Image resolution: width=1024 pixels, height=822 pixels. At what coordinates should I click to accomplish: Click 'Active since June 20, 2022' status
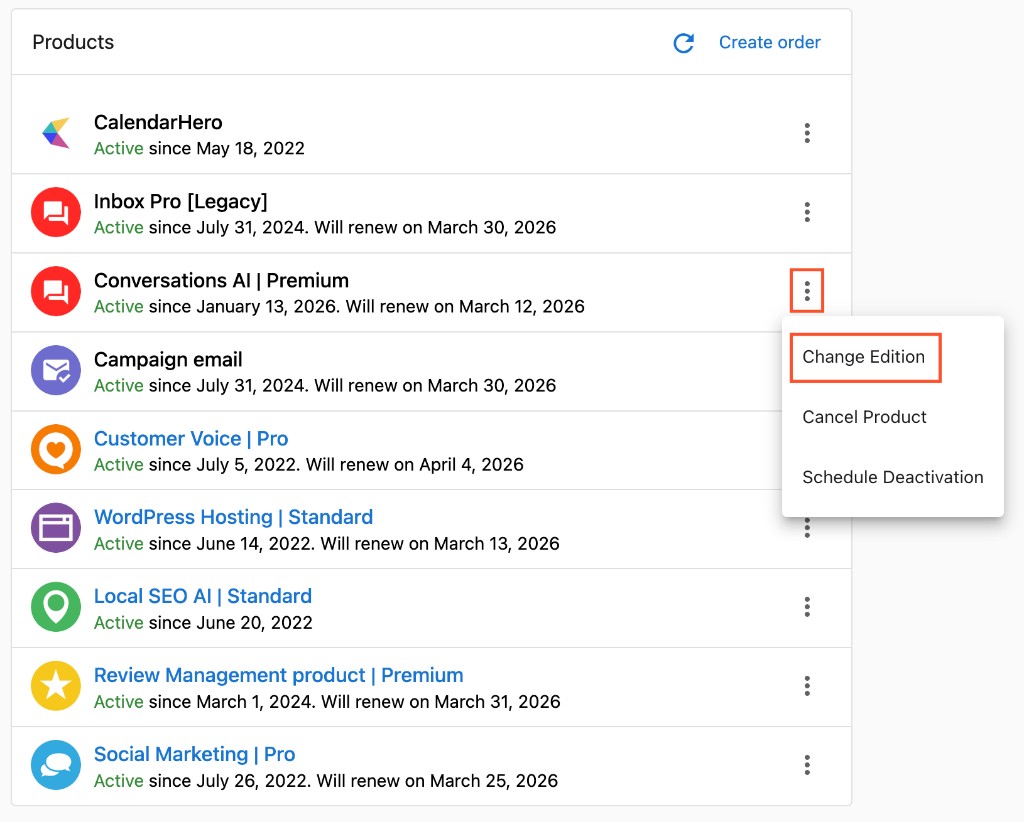click(203, 623)
